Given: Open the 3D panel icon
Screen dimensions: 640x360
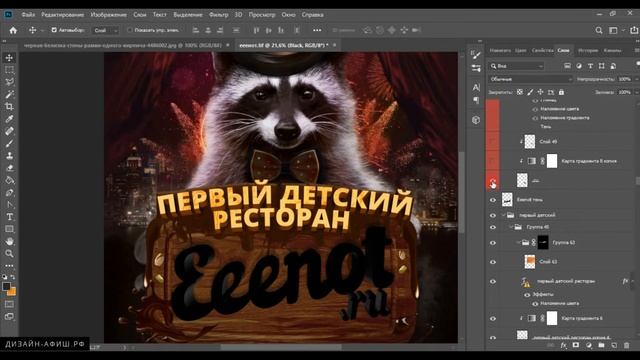Looking at the screenshot, I should (x=476, y=120).
